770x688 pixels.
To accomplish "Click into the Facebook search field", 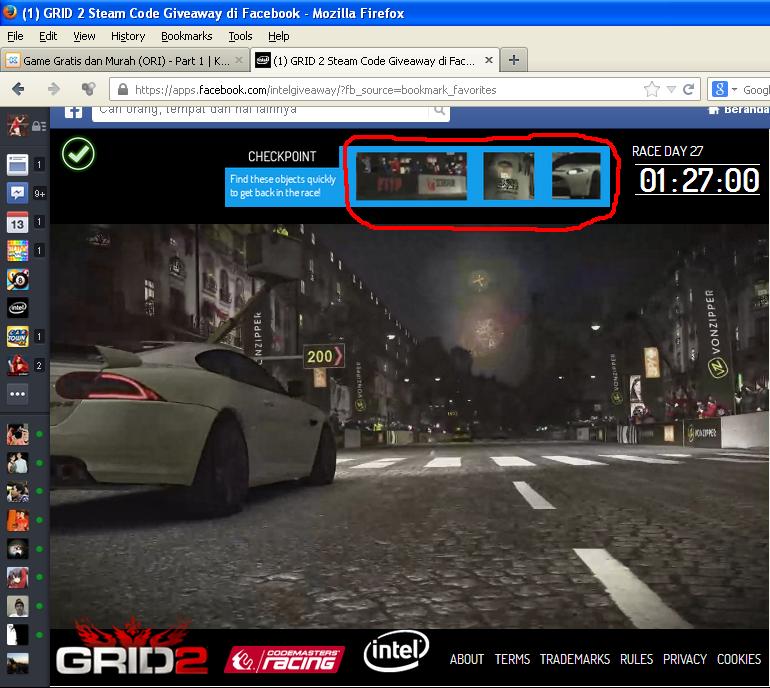I will [262, 111].
